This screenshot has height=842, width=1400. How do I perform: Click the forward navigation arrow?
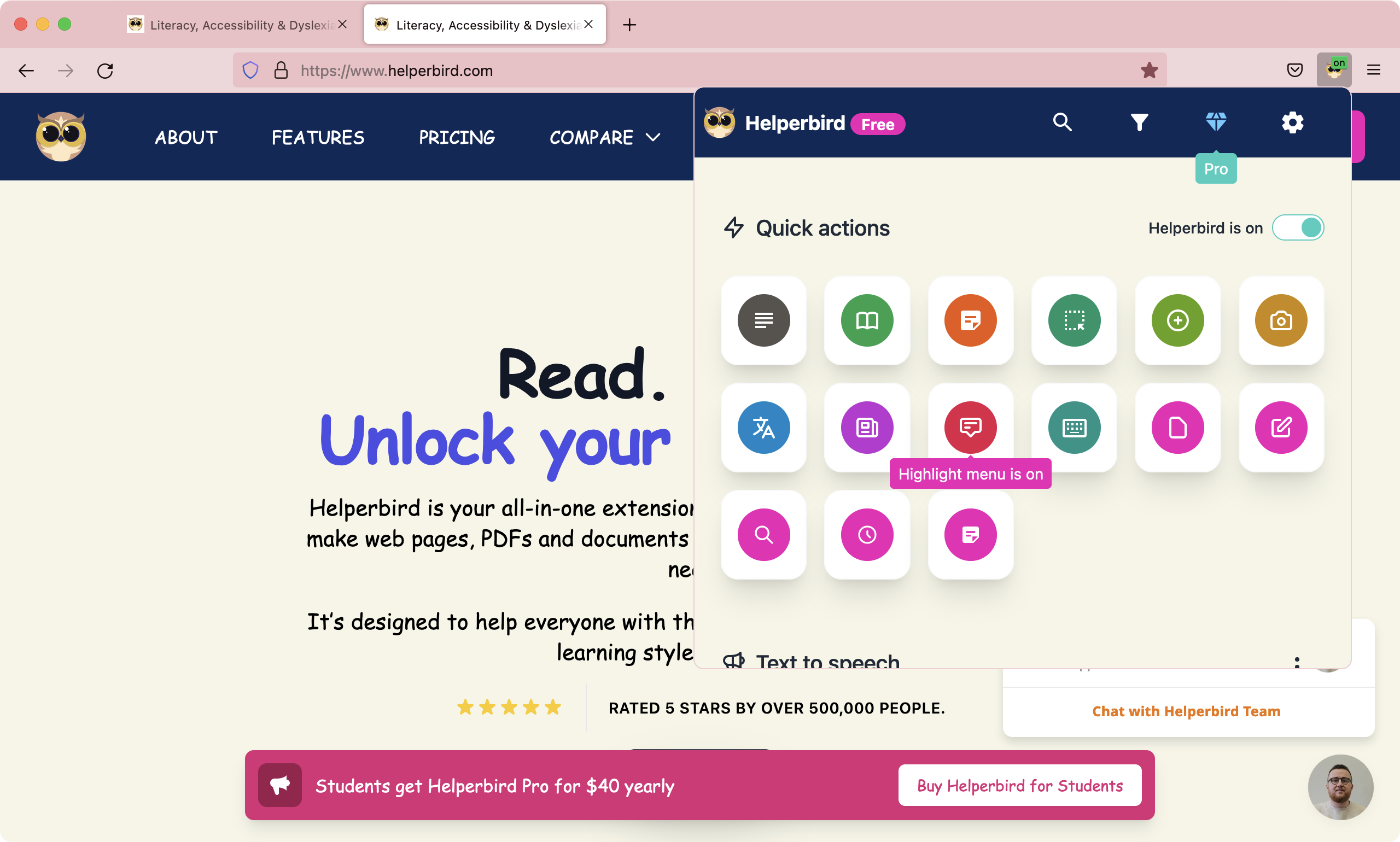[66, 71]
